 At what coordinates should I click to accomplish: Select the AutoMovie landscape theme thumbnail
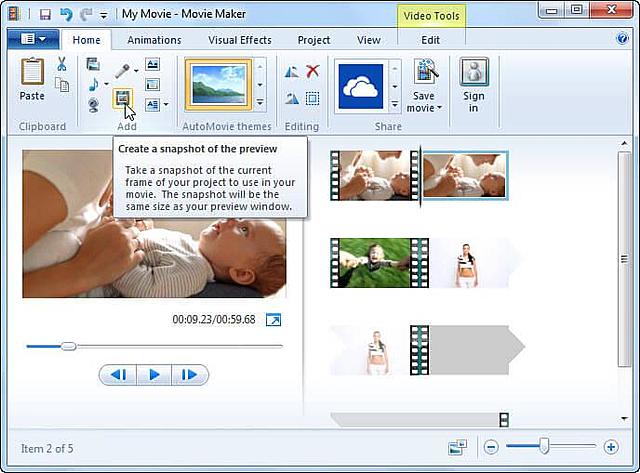219,85
